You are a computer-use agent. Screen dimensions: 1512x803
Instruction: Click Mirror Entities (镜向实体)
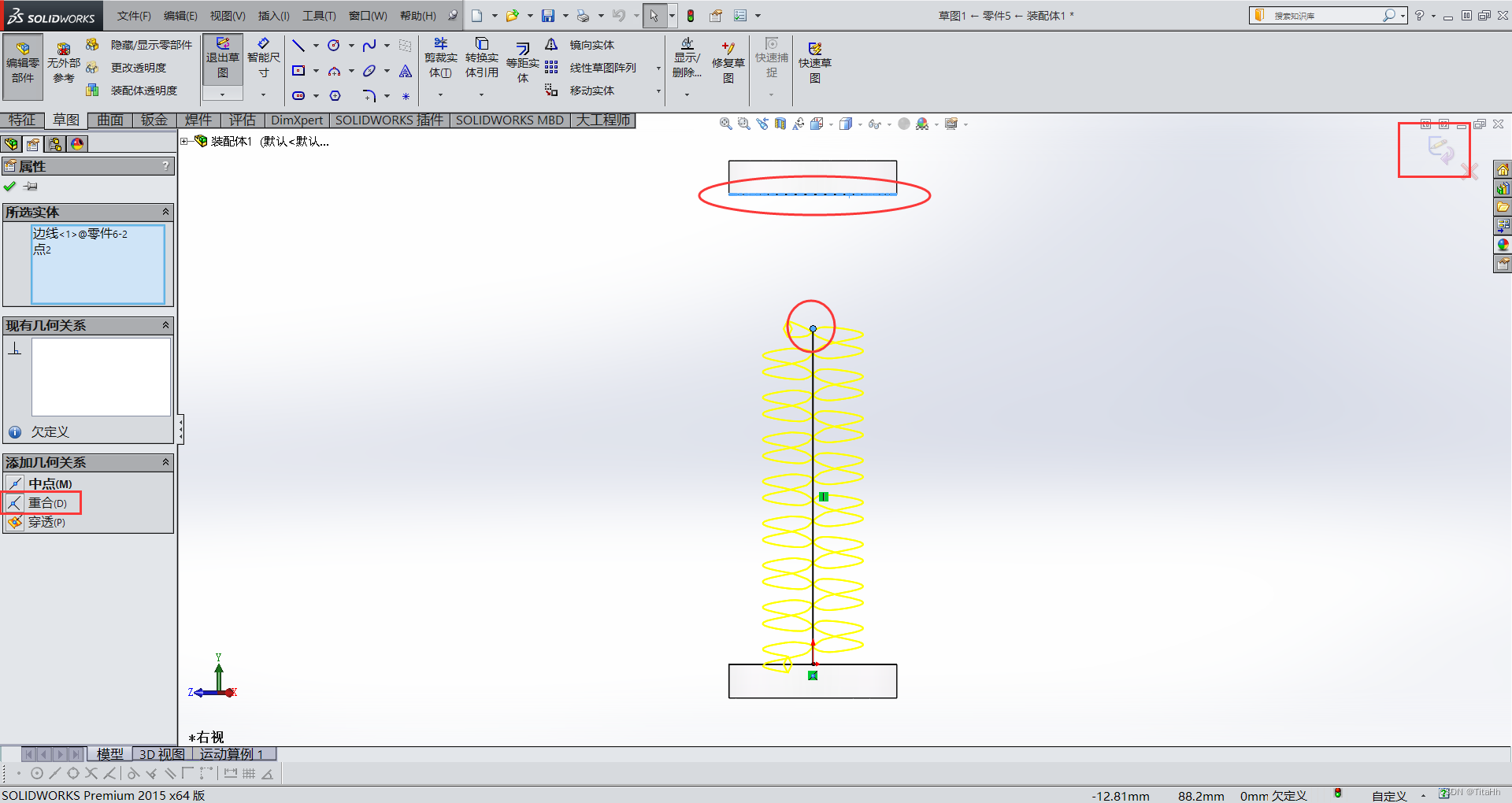(x=580, y=45)
